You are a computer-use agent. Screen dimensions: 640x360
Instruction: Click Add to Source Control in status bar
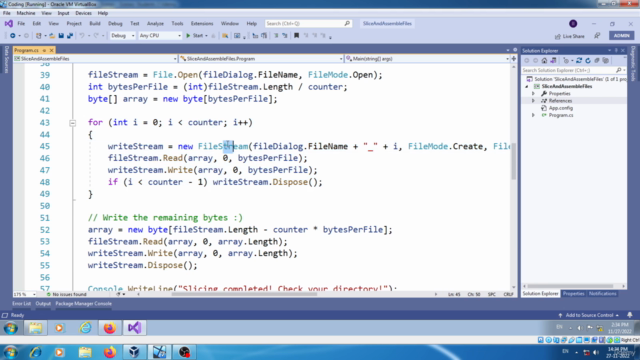(x=589, y=315)
